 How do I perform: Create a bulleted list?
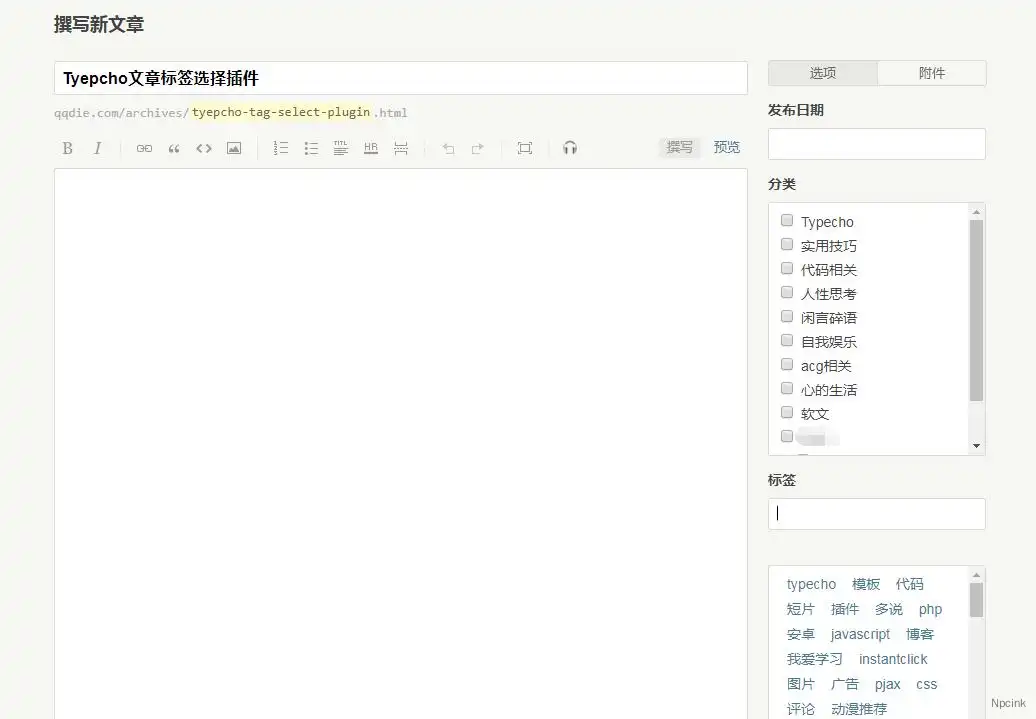311,148
